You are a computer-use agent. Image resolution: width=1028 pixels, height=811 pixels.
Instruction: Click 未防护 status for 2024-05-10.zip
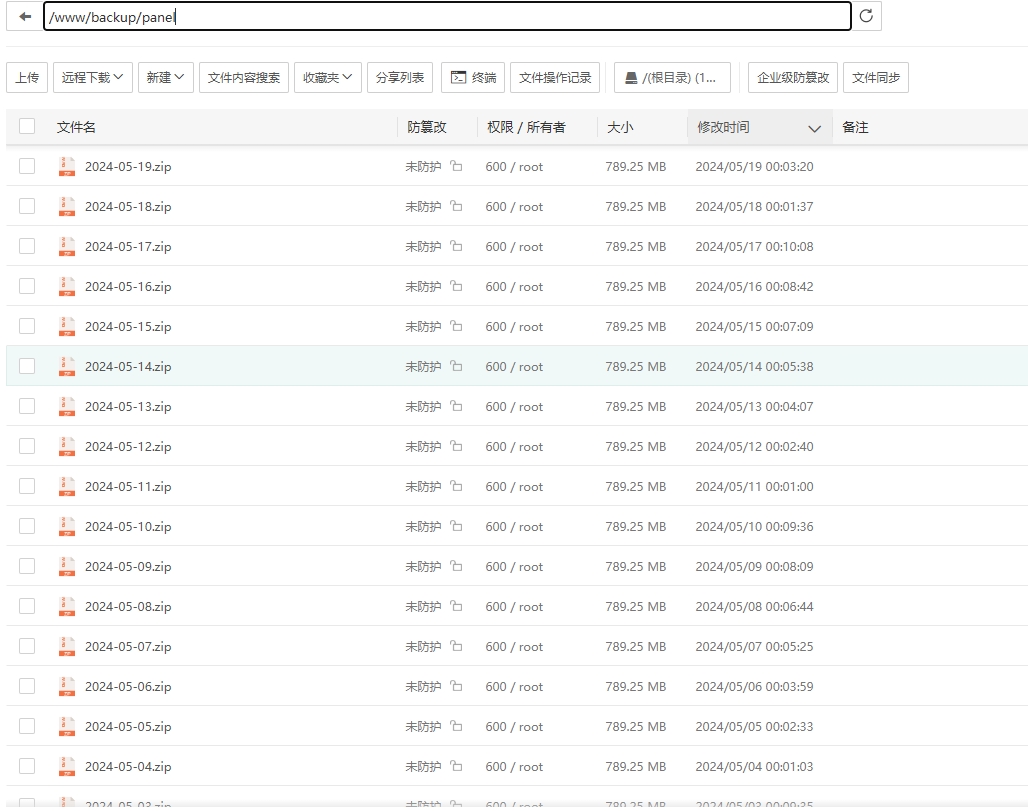click(x=424, y=526)
